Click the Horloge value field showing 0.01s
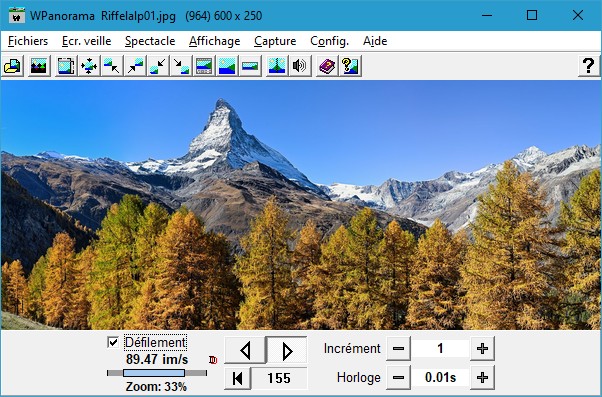Screen dimensions: 602x397 pyautogui.click(x=440, y=377)
